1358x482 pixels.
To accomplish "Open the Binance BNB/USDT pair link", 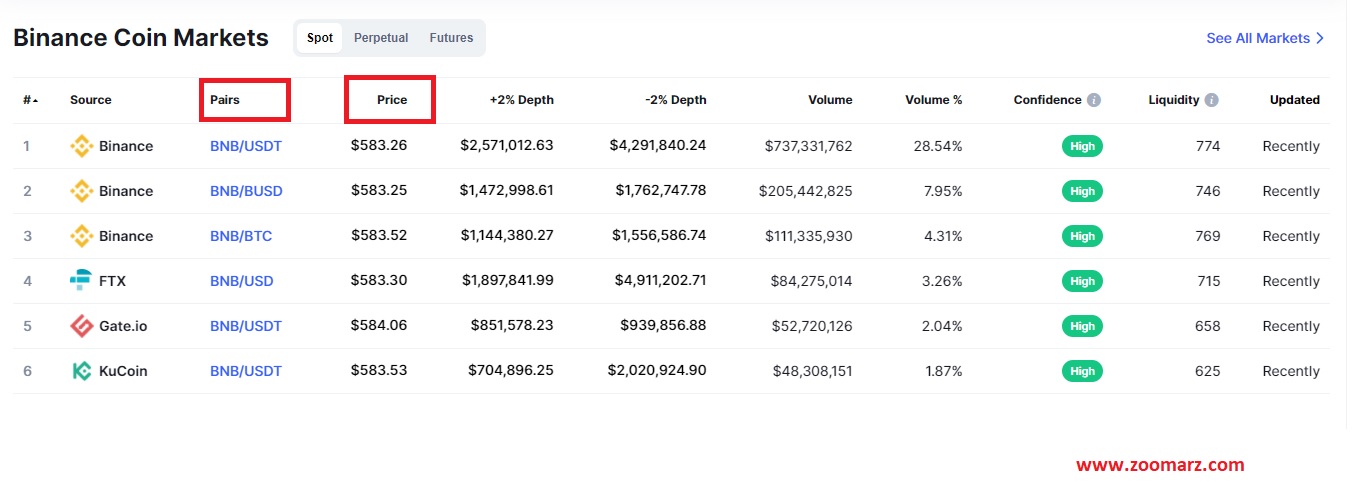I will (x=246, y=146).
